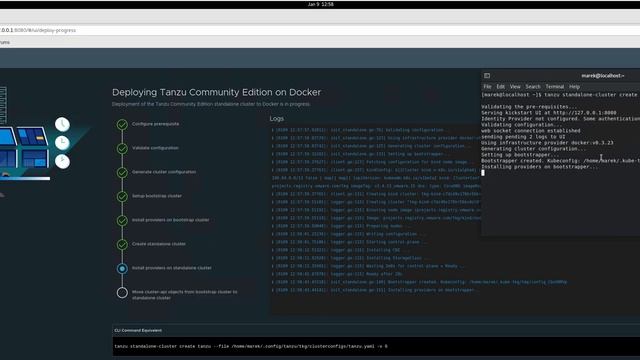Click the Configure prerequisite green checkmark icon
The width and height of the screenshot is (640, 360).
tap(122, 124)
